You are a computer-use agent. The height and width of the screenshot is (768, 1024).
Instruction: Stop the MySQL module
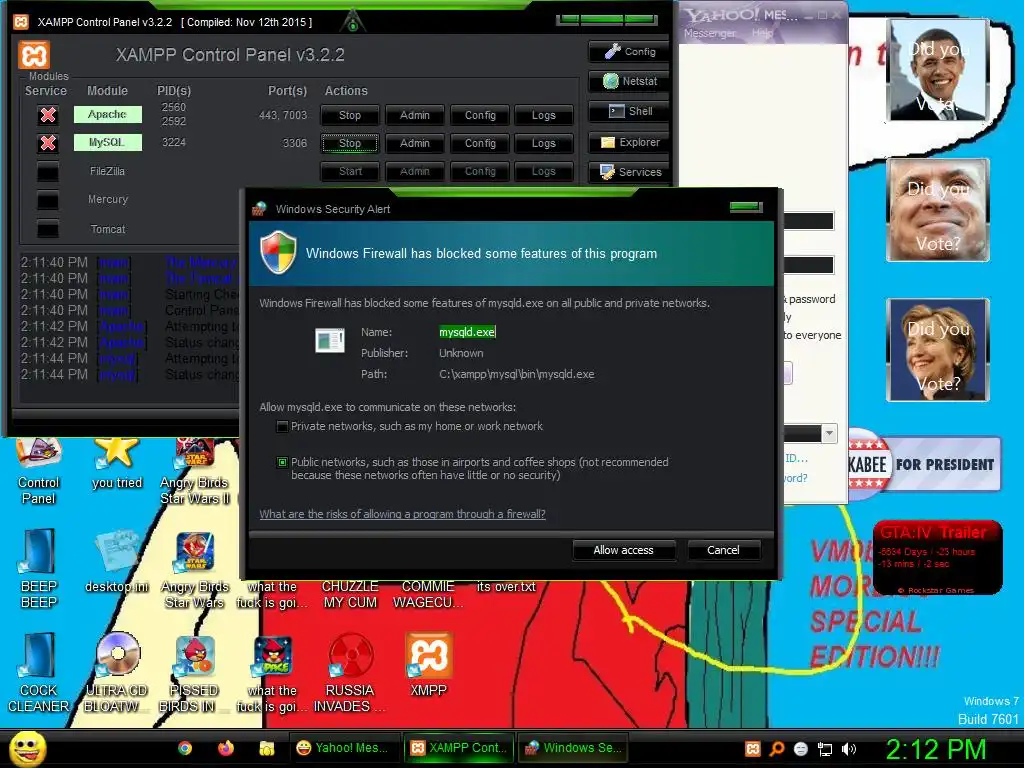[x=349, y=143]
